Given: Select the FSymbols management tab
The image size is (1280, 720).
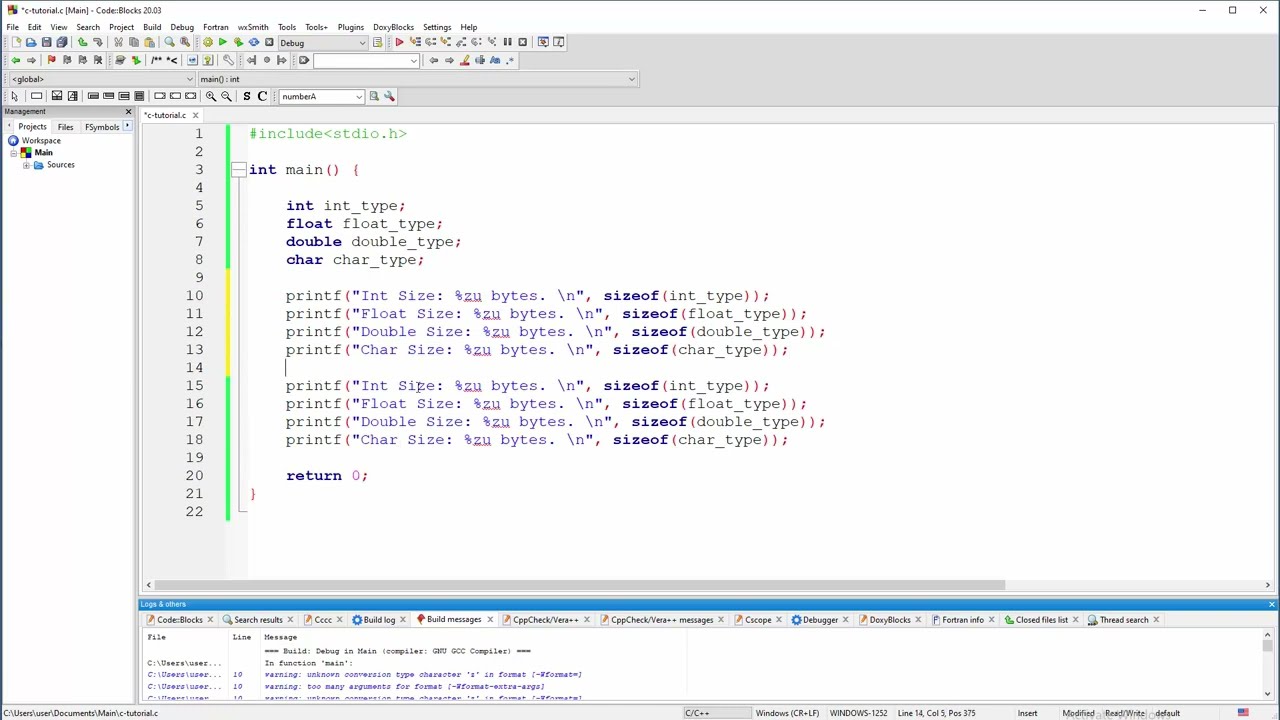Looking at the screenshot, I should coord(102,127).
